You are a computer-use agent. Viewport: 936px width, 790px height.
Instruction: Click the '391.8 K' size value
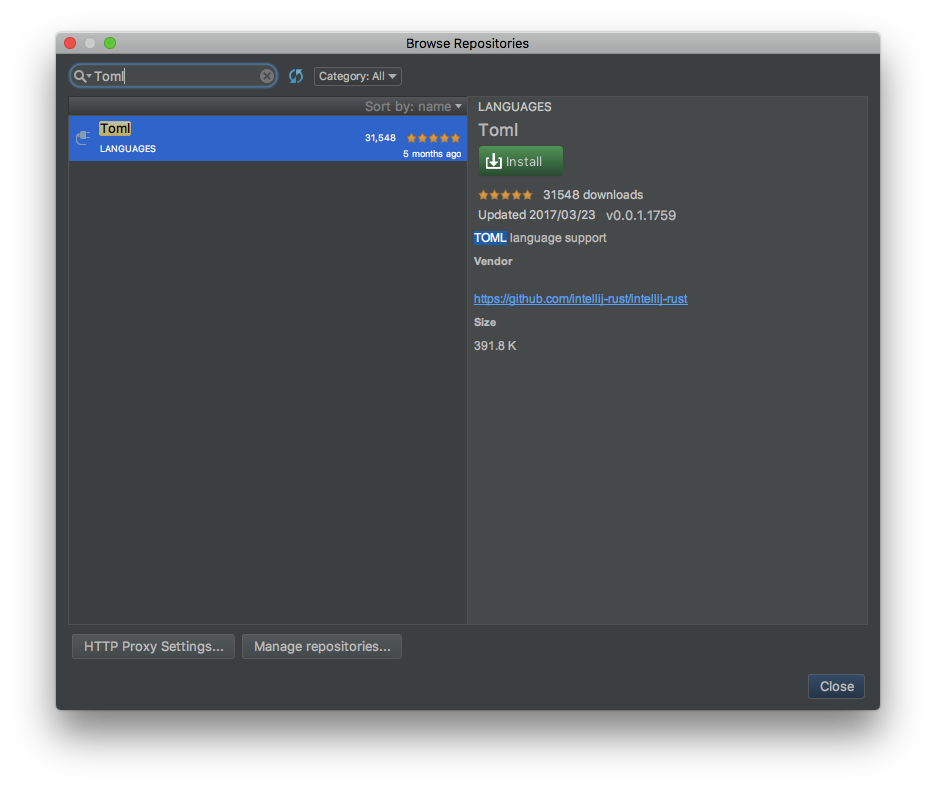[x=495, y=346]
